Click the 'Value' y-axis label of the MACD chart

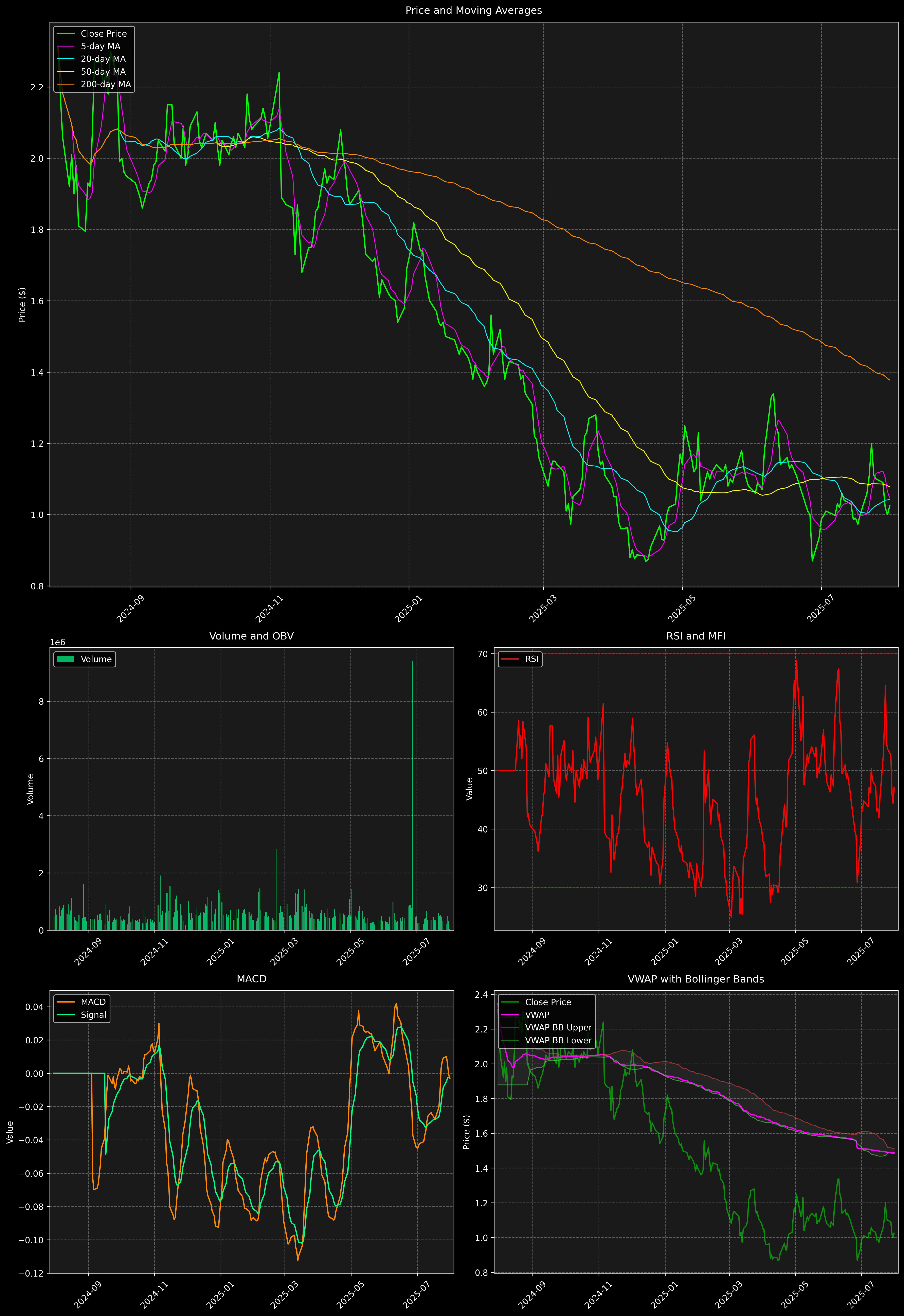(x=10, y=1132)
